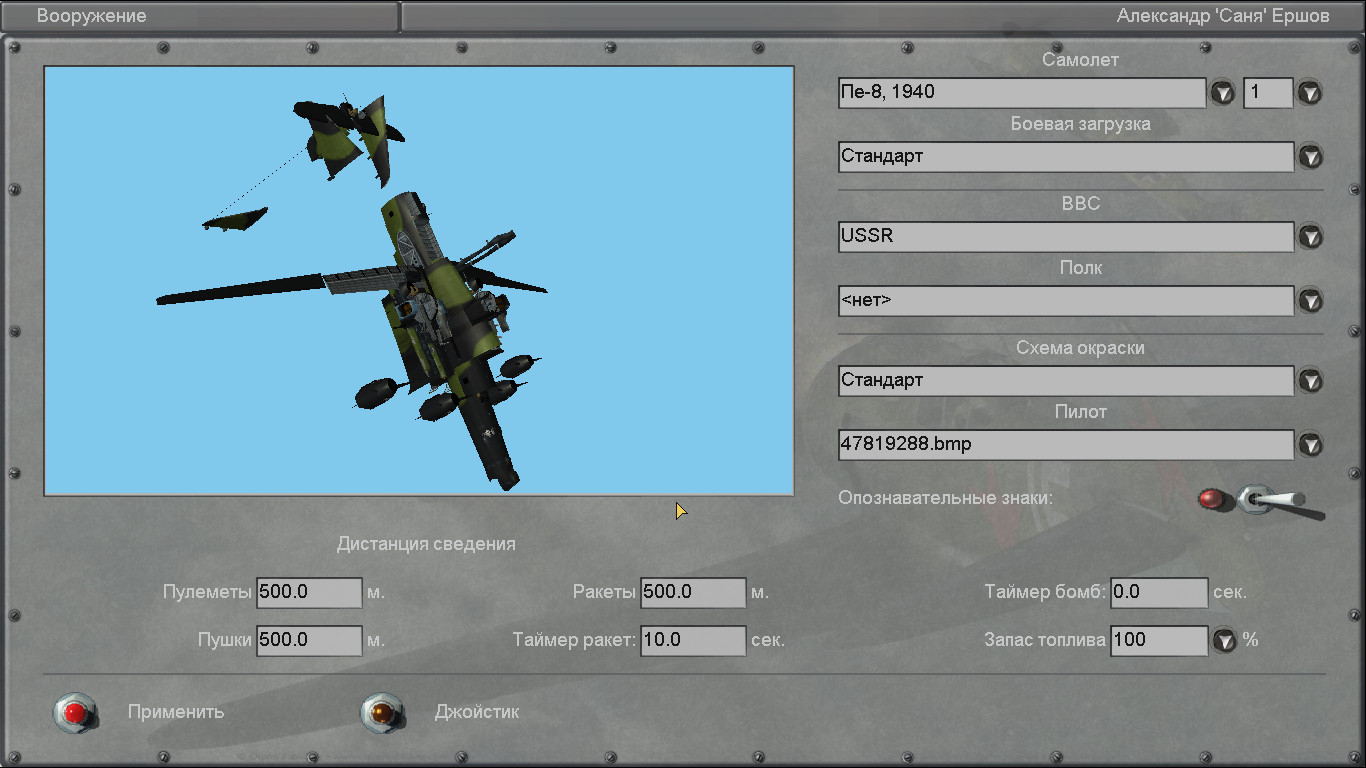
Task: Click the orange Джойстик button
Action: 382,713
